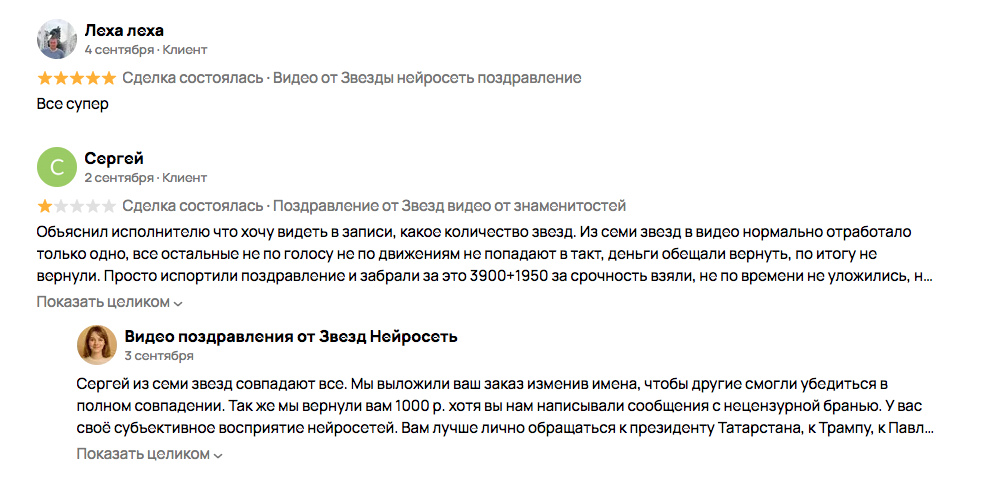Open seller "Видео поздравления от Звезд Нейросеть"
The width and height of the screenshot is (1000, 495).
pos(291,336)
